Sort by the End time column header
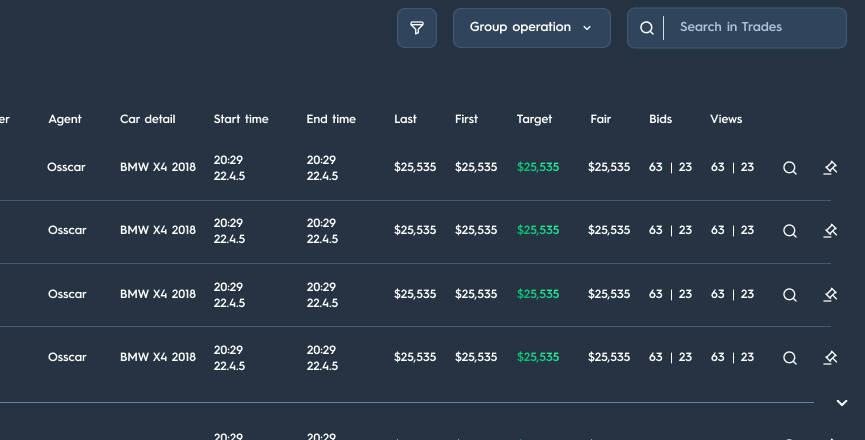865x440 pixels. 331,119
